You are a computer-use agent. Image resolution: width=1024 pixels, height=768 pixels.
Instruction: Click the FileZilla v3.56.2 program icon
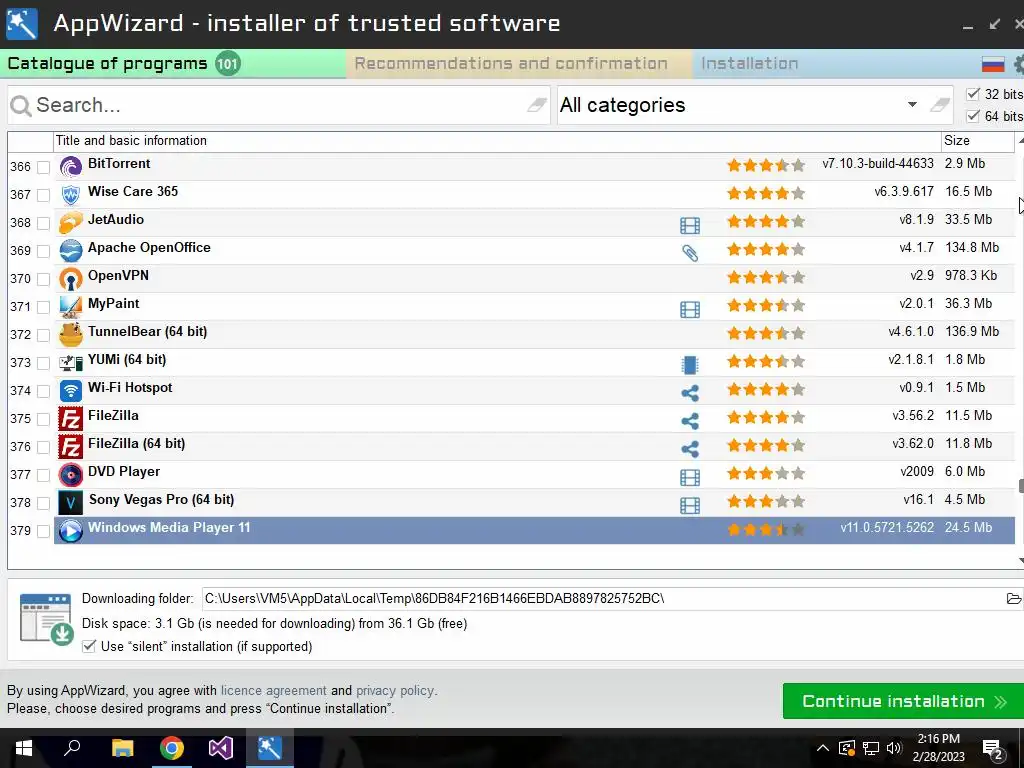click(x=71, y=419)
